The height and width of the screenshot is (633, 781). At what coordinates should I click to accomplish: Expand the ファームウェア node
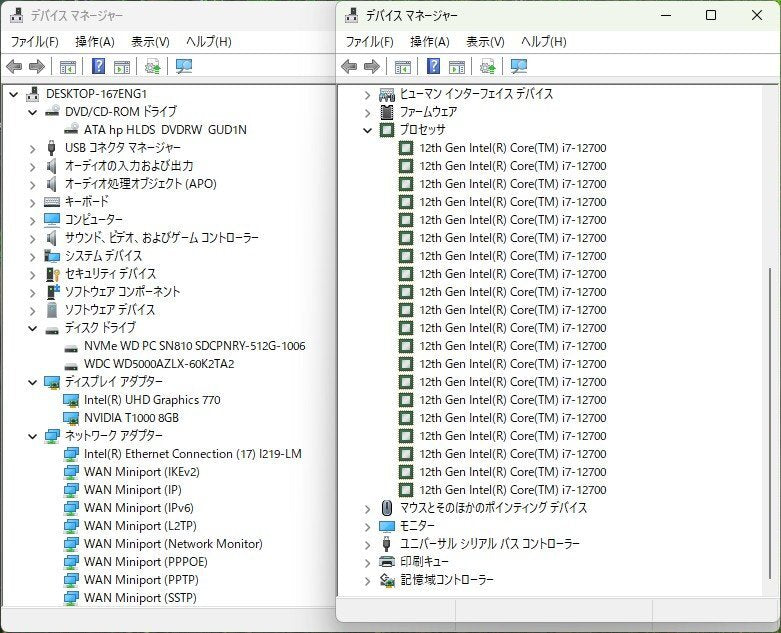click(x=368, y=113)
